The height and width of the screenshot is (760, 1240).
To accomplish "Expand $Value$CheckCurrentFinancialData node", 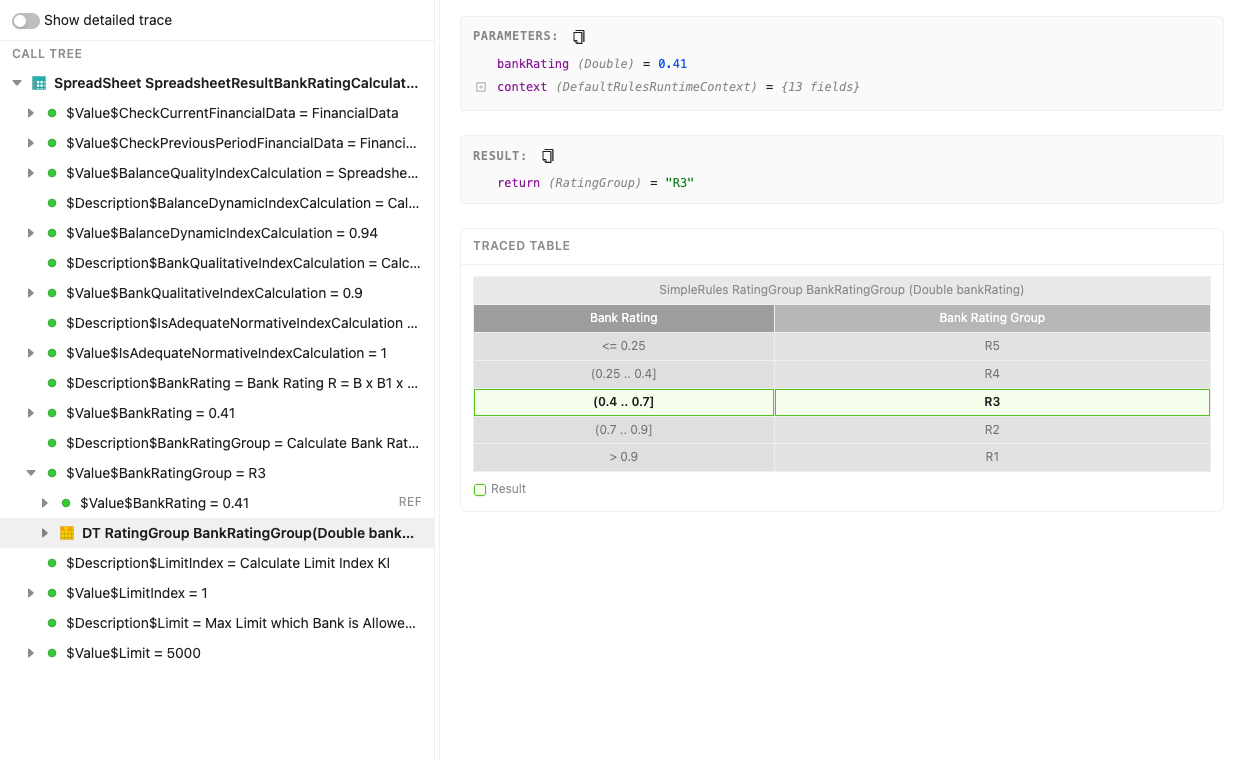I will point(31,113).
